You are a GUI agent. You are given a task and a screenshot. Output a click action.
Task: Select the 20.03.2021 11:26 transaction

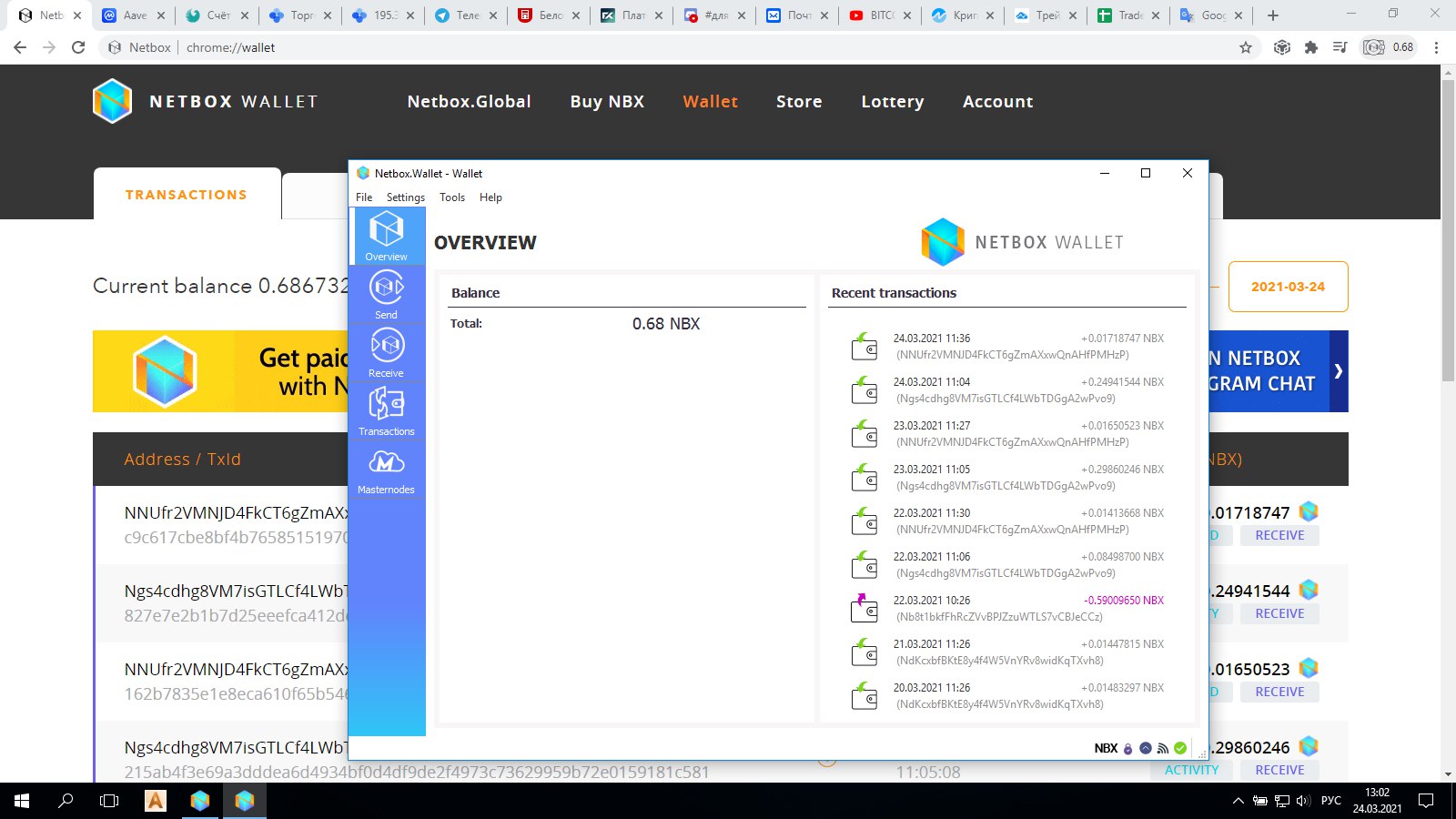tap(1007, 695)
